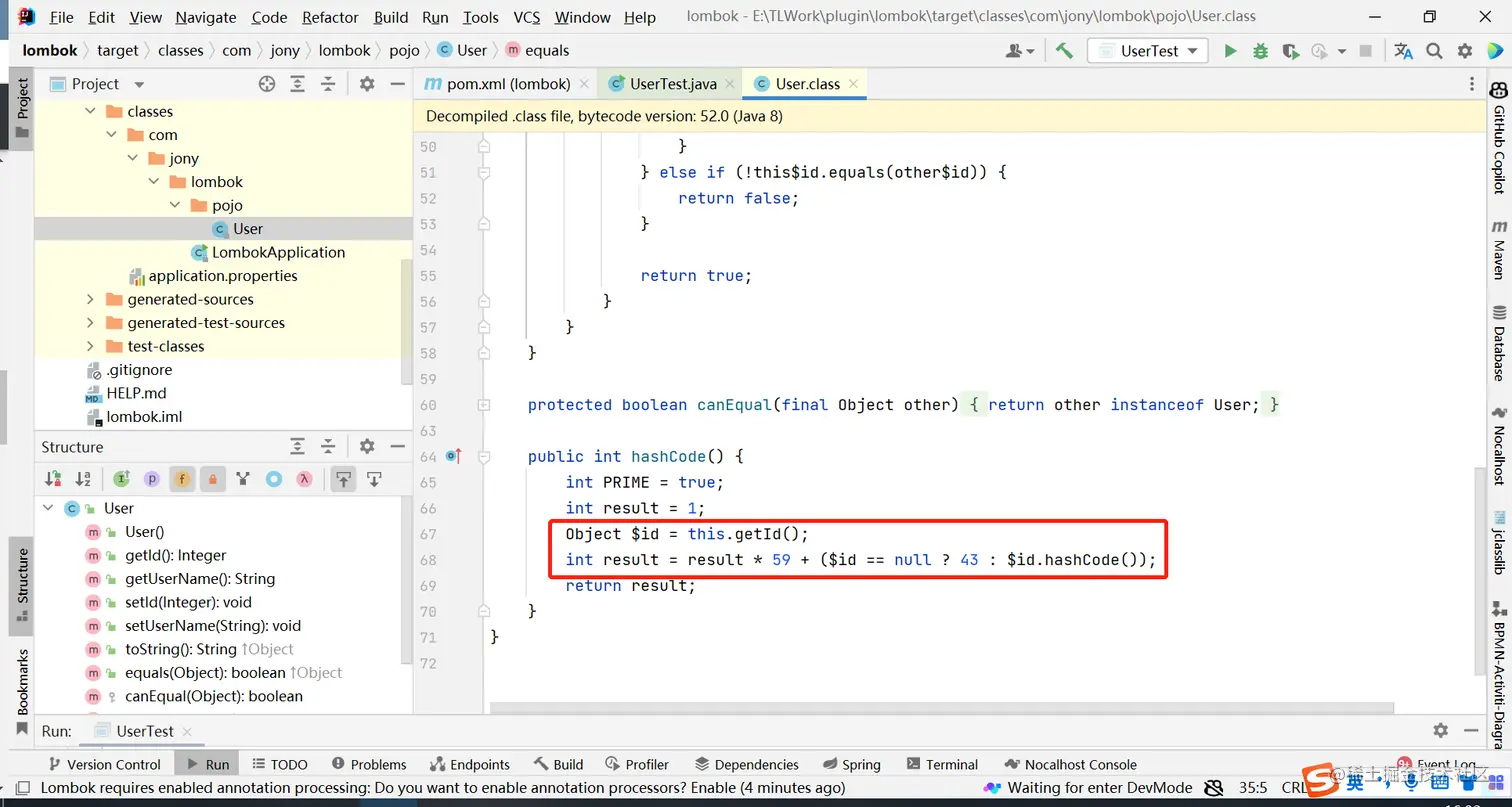The width and height of the screenshot is (1512, 807).
Task: Expand all in Project panel toolbar
Action: (x=297, y=84)
